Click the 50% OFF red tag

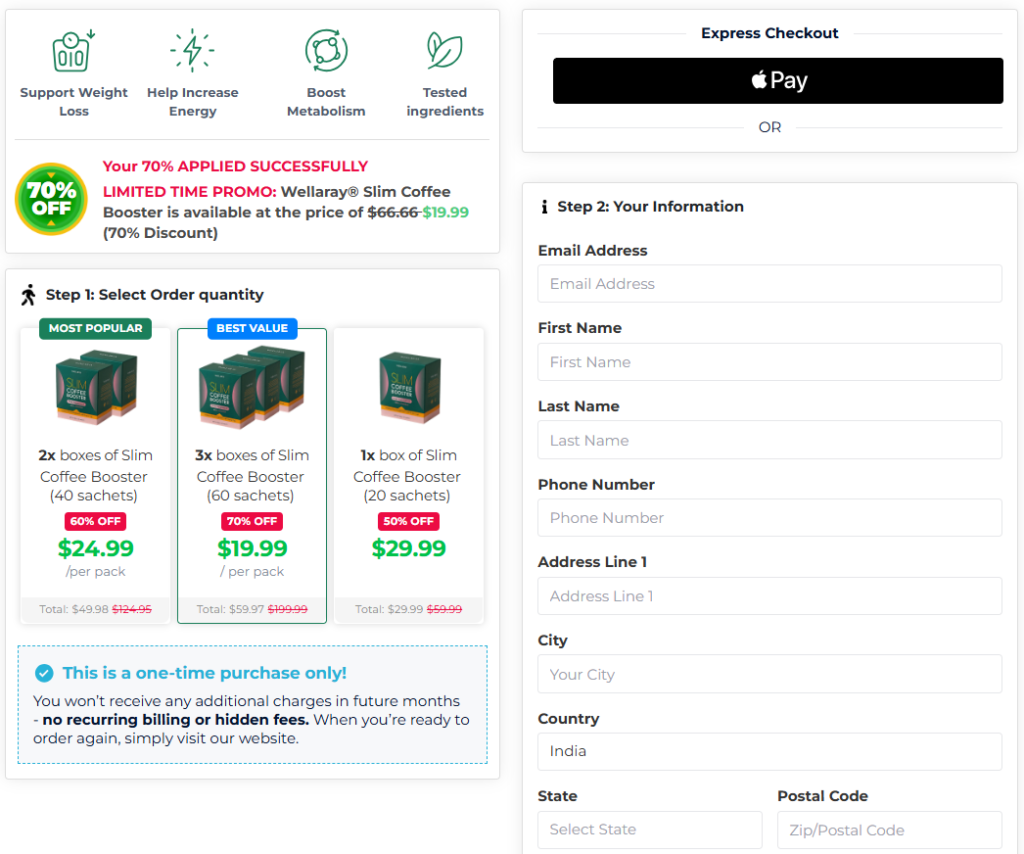coord(409,522)
